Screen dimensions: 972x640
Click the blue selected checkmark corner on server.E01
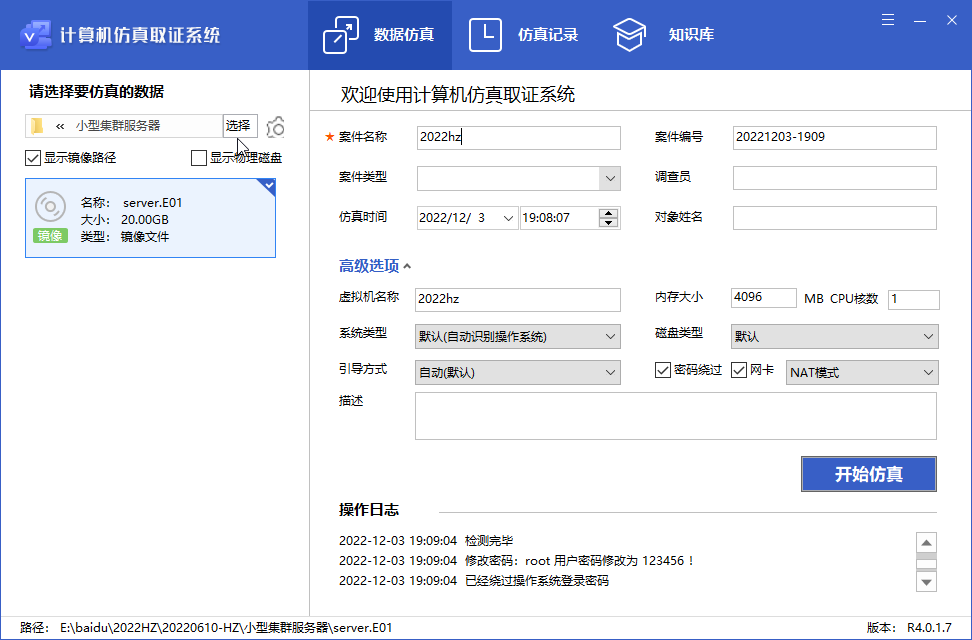coord(269,185)
